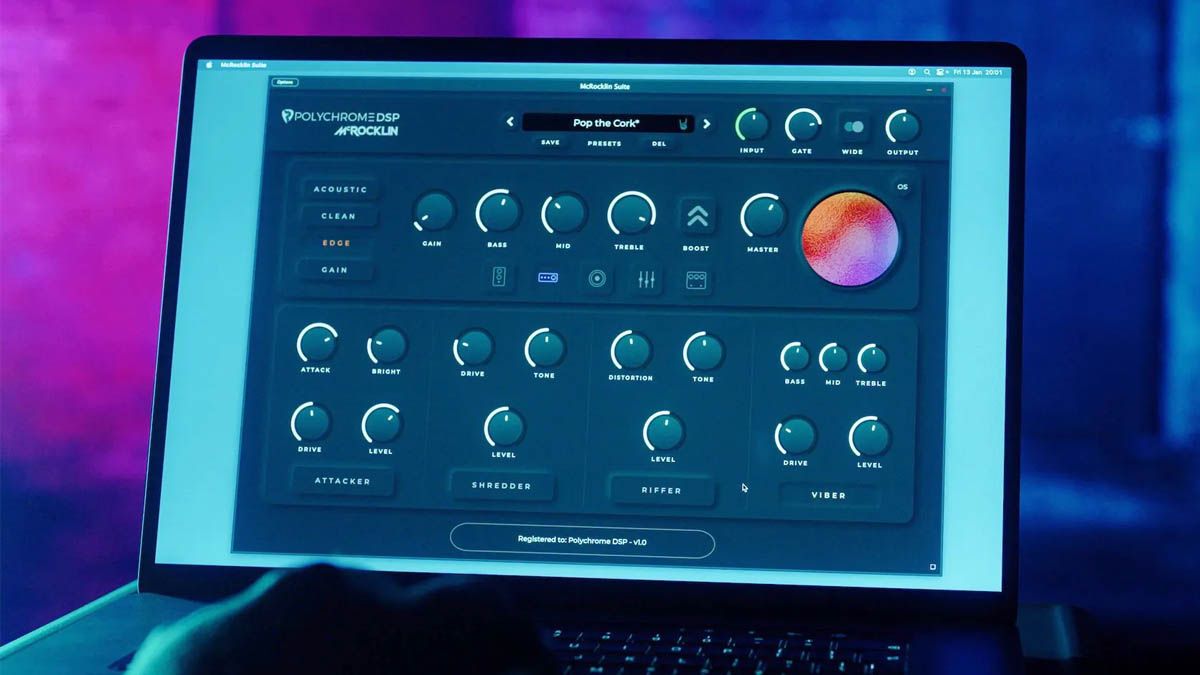Image resolution: width=1200 pixels, height=675 pixels.
Task: Click the rock-hand icon in the preset display
Action: (684, 123)
